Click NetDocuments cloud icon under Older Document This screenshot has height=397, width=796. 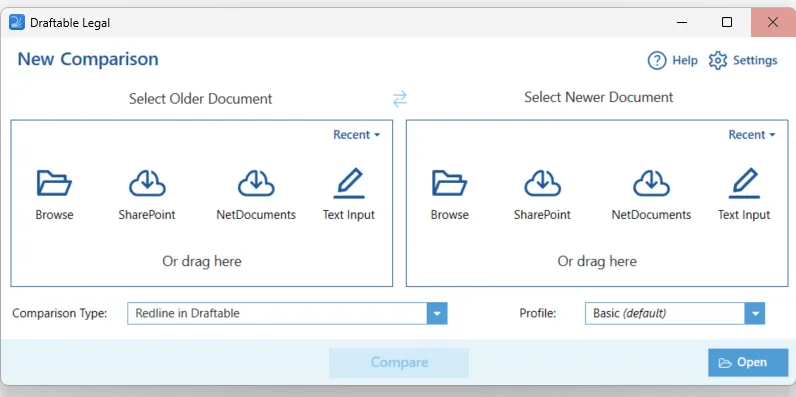pos(256,183)
